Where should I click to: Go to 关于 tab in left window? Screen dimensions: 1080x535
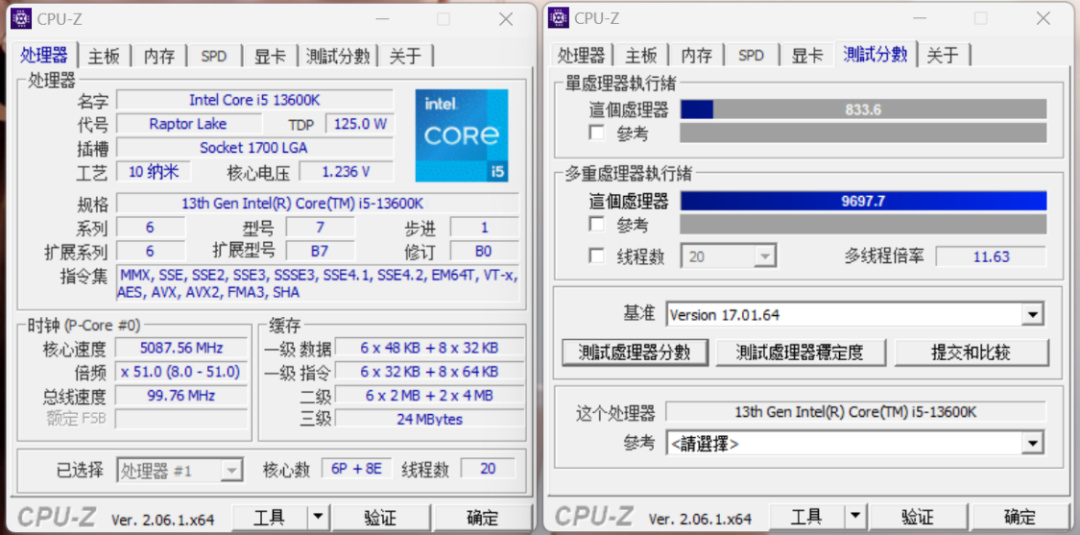coord(405,56)
